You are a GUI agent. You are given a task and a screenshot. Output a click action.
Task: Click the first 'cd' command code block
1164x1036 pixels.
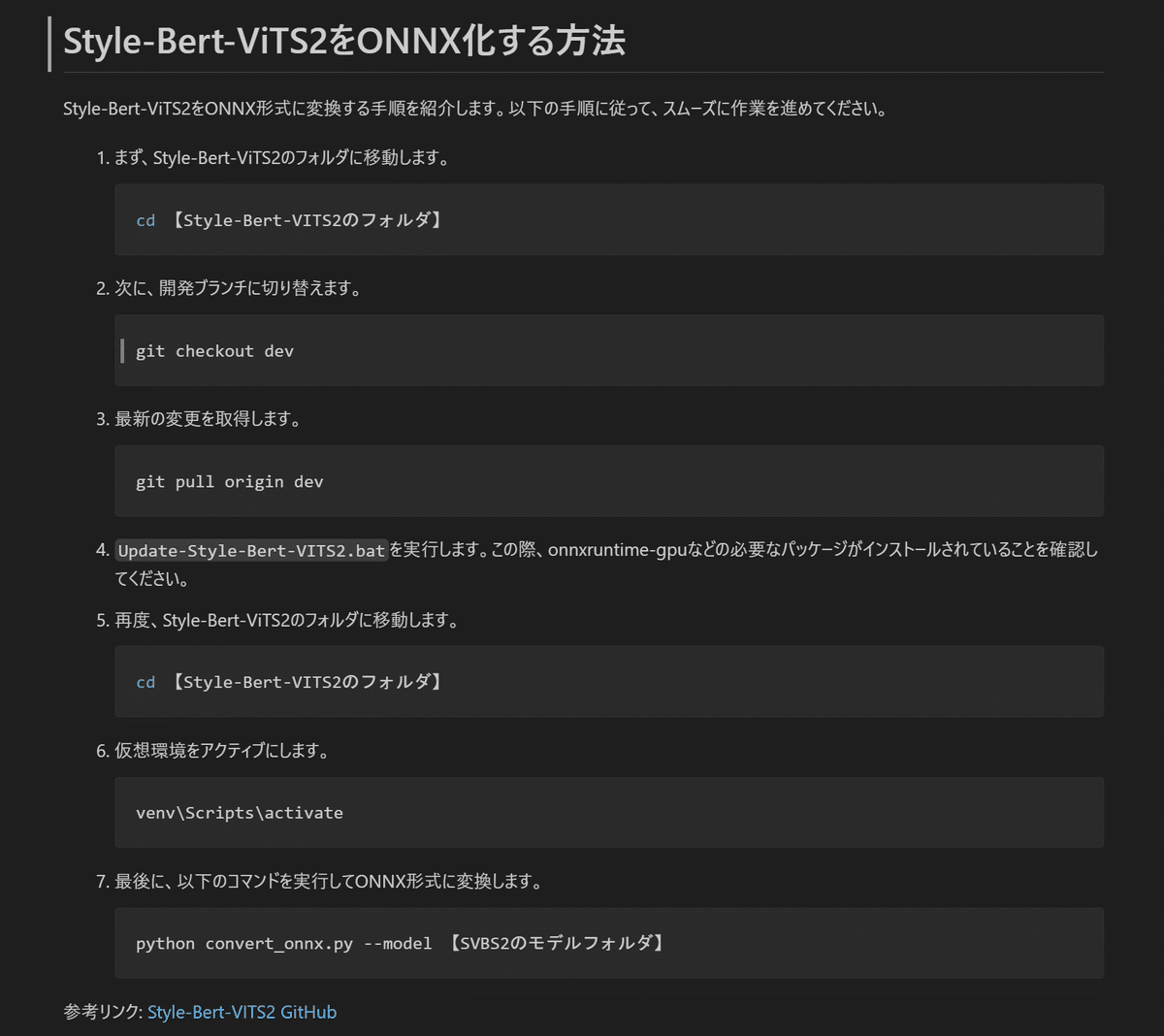coord(609,219)
